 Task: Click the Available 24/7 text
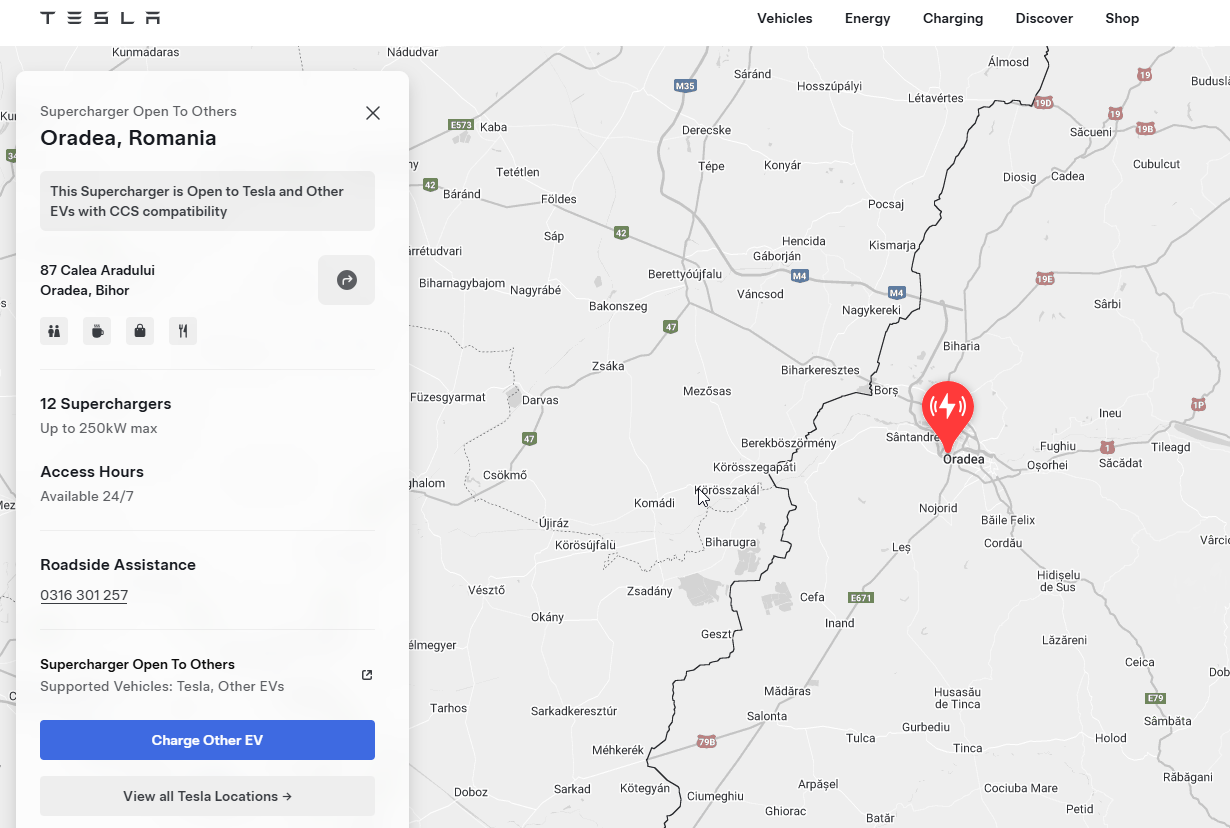[87, 496]
